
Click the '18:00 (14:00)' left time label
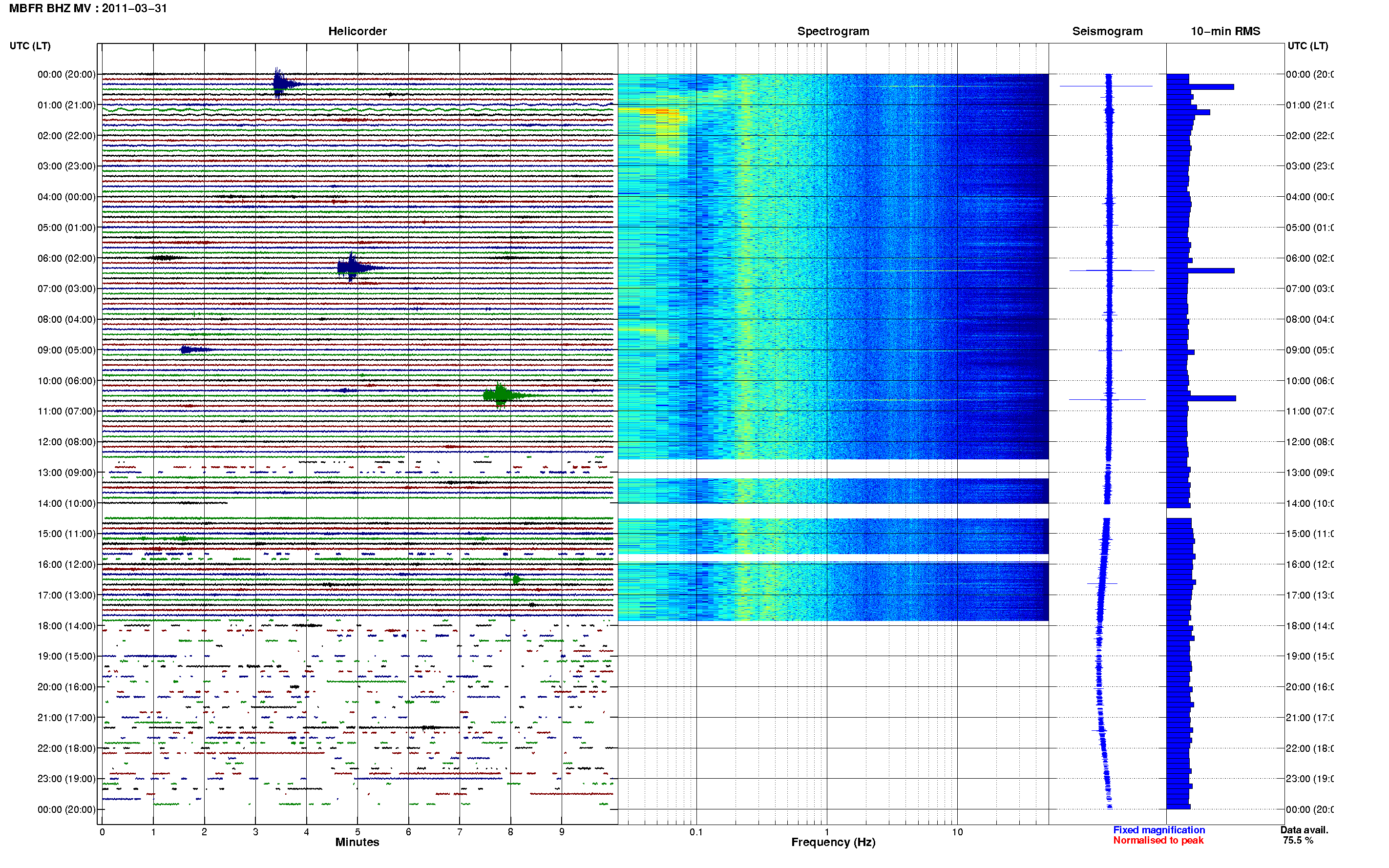click(66, 626)
